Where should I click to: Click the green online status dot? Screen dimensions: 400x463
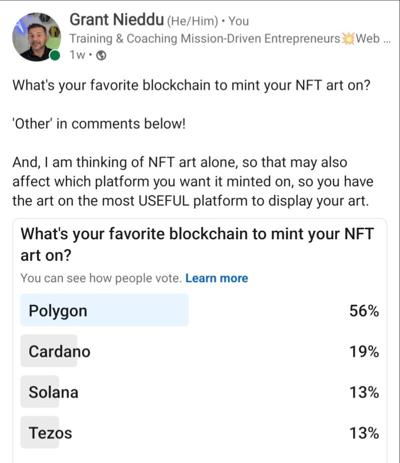(55, 55)
